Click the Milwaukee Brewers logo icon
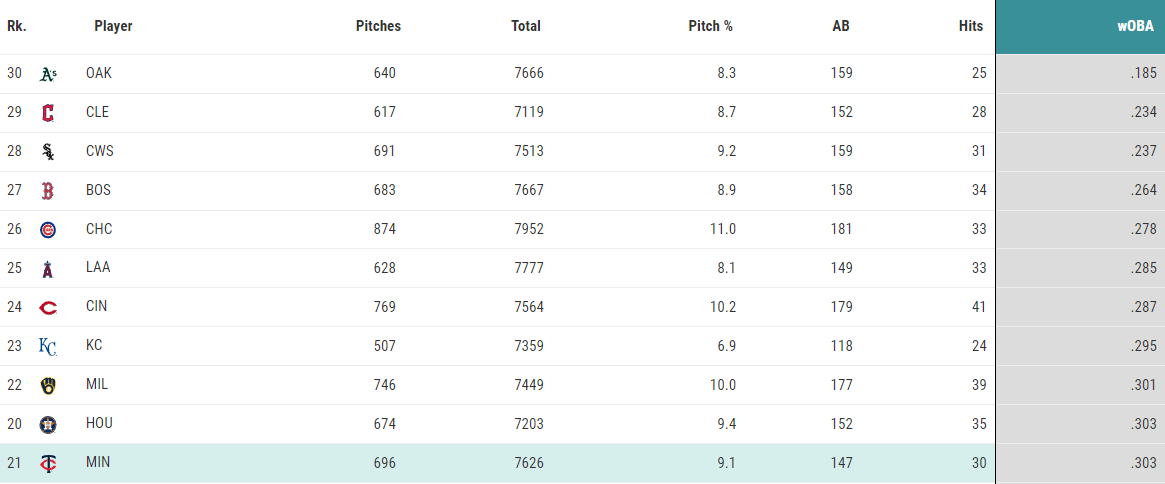This screenshot has height=484, width=1165. coord(48,385)
